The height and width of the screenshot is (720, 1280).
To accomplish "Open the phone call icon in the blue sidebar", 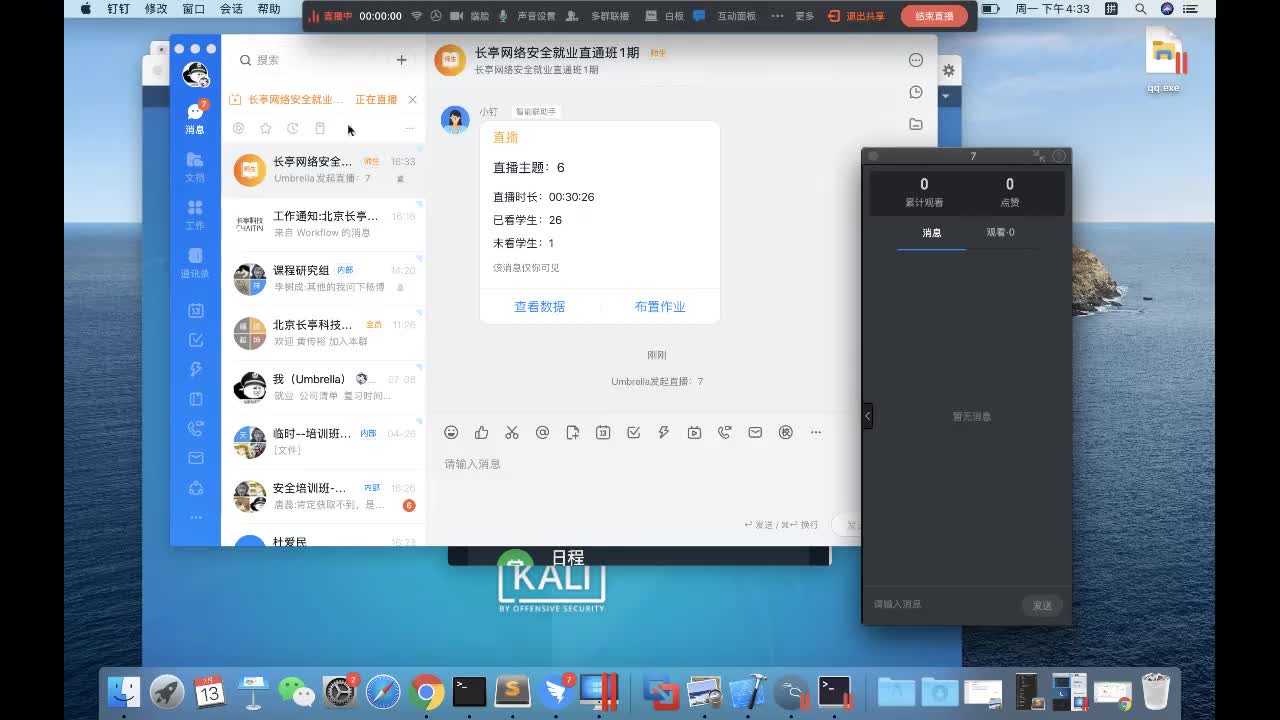I will click(196, 429).
